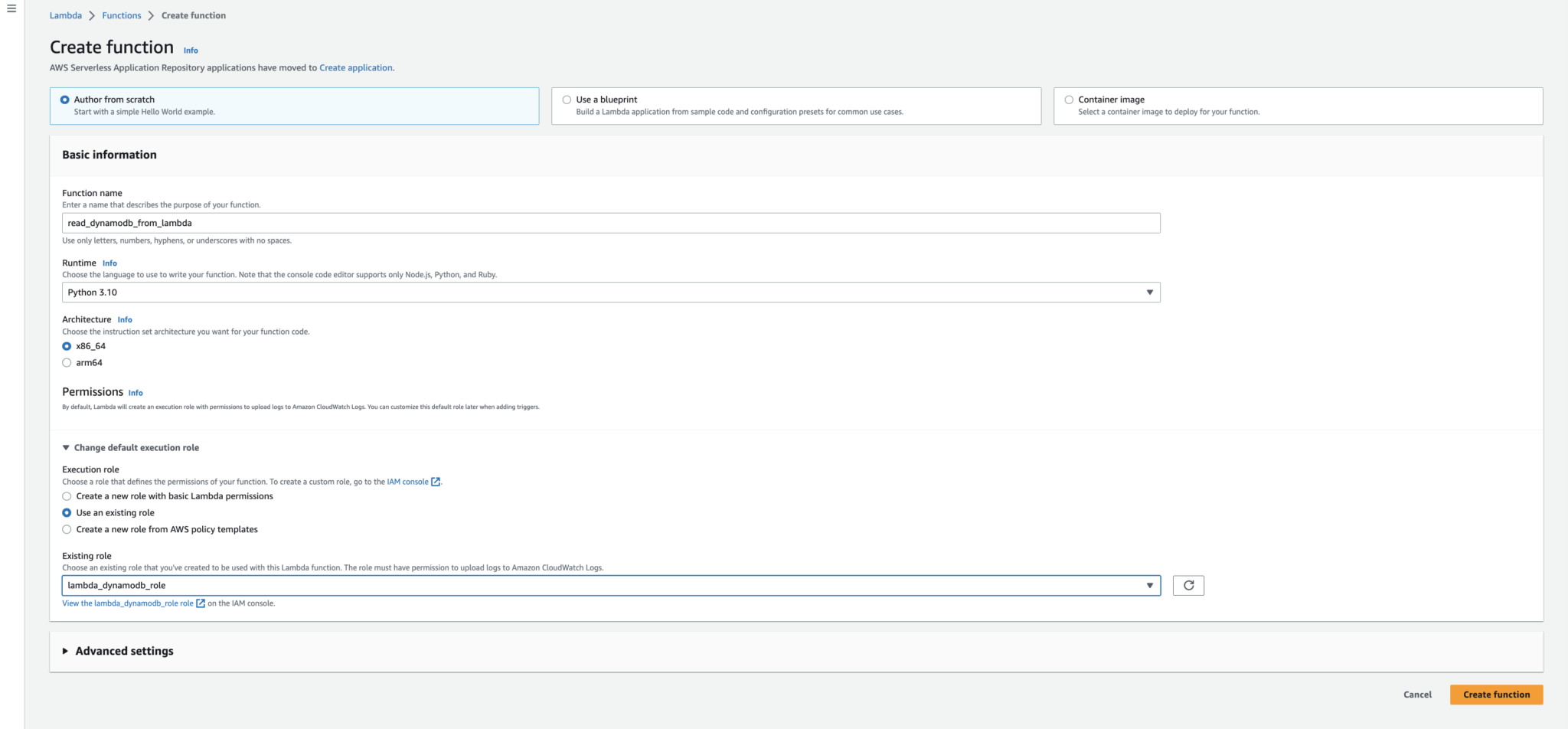Click the Info link next to Runtime
Screen dimensions: 1568x729
click(109, 263)
